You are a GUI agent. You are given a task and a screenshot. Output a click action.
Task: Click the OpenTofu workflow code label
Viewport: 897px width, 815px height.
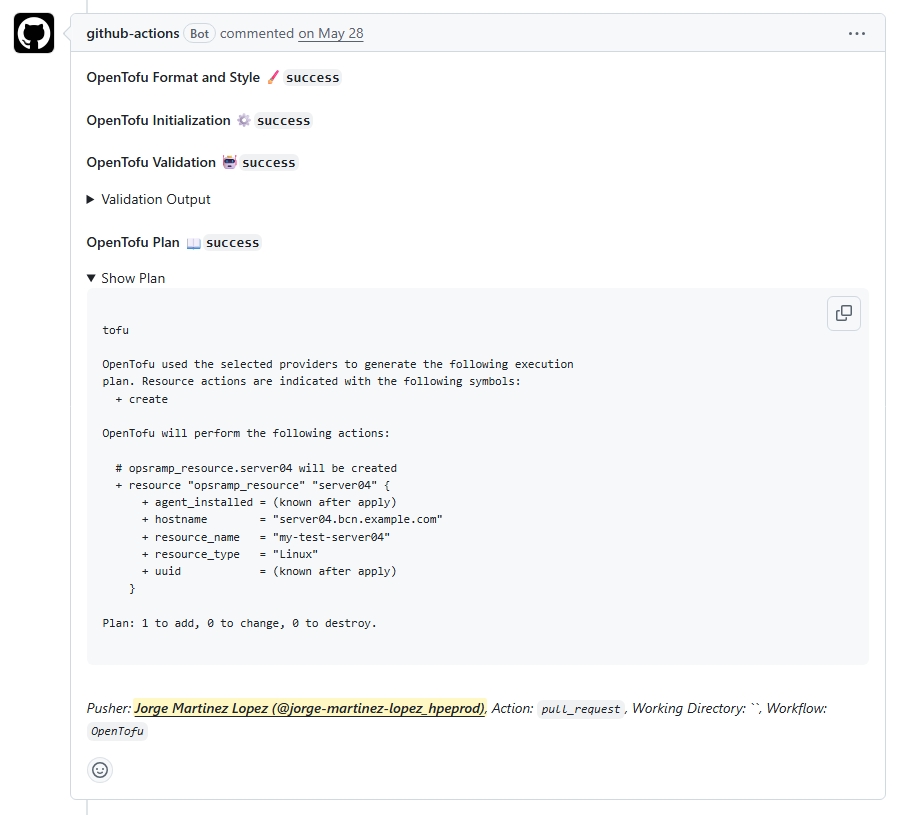click(x=117, y=731)
